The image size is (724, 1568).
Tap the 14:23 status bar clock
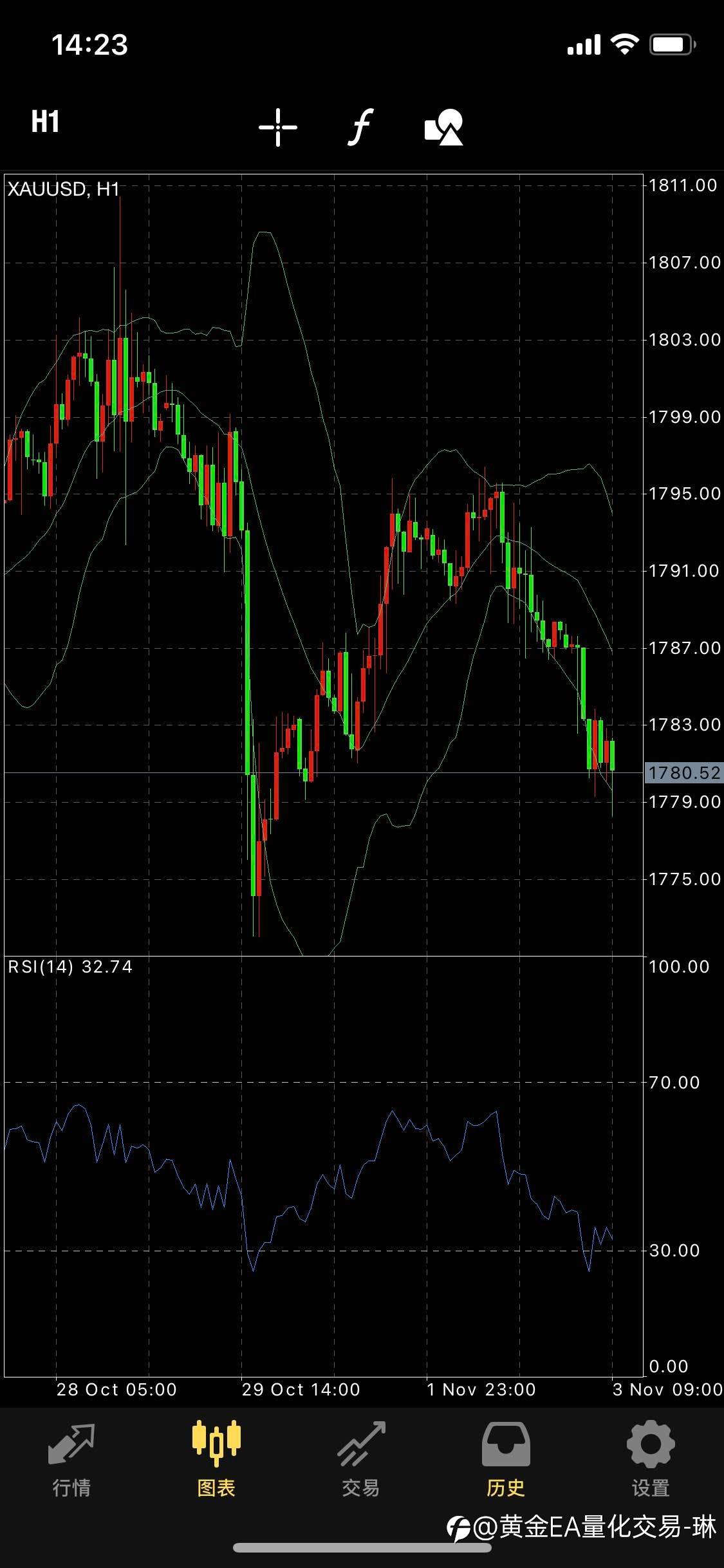89,45
